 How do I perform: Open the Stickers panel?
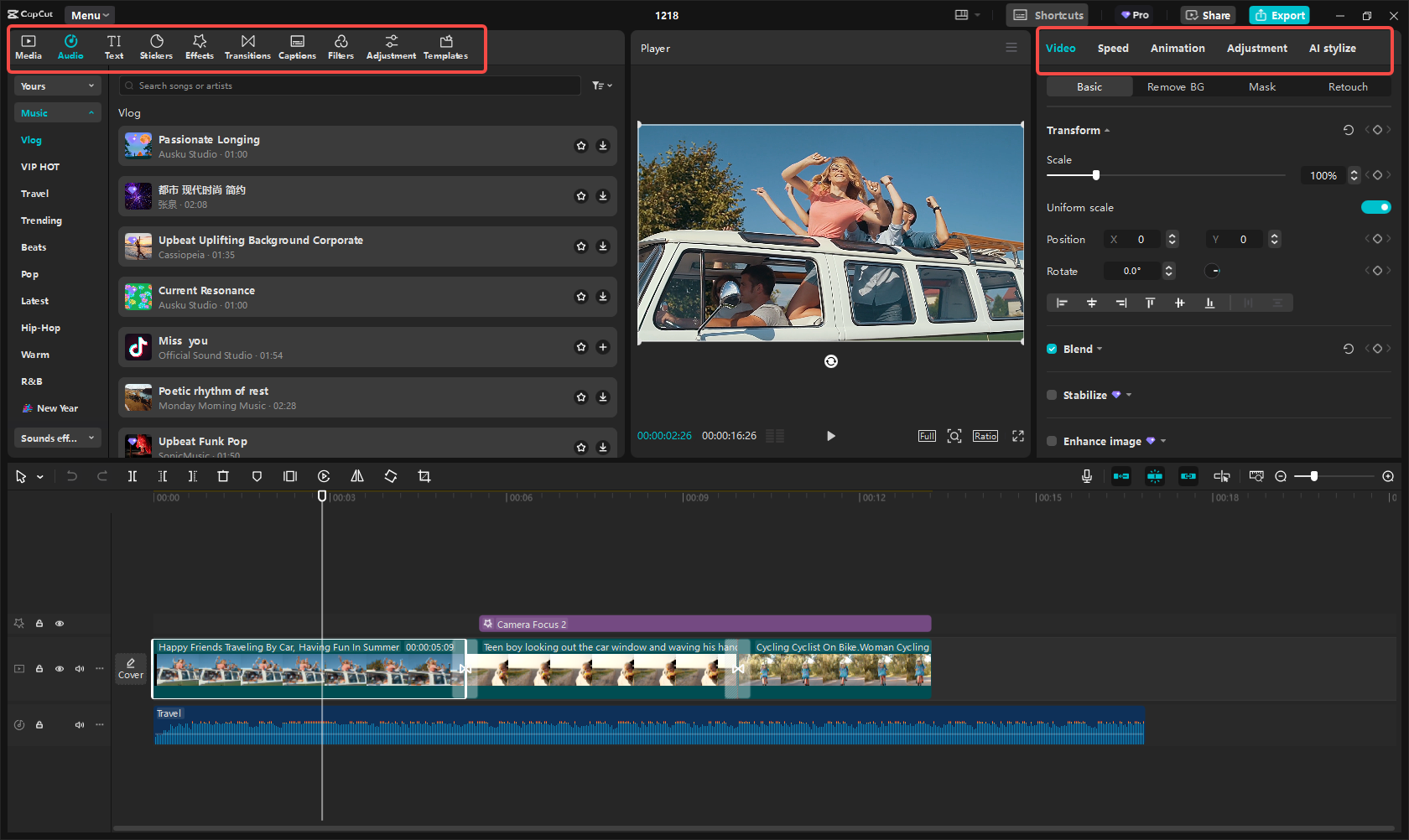(x=156, y=47)
